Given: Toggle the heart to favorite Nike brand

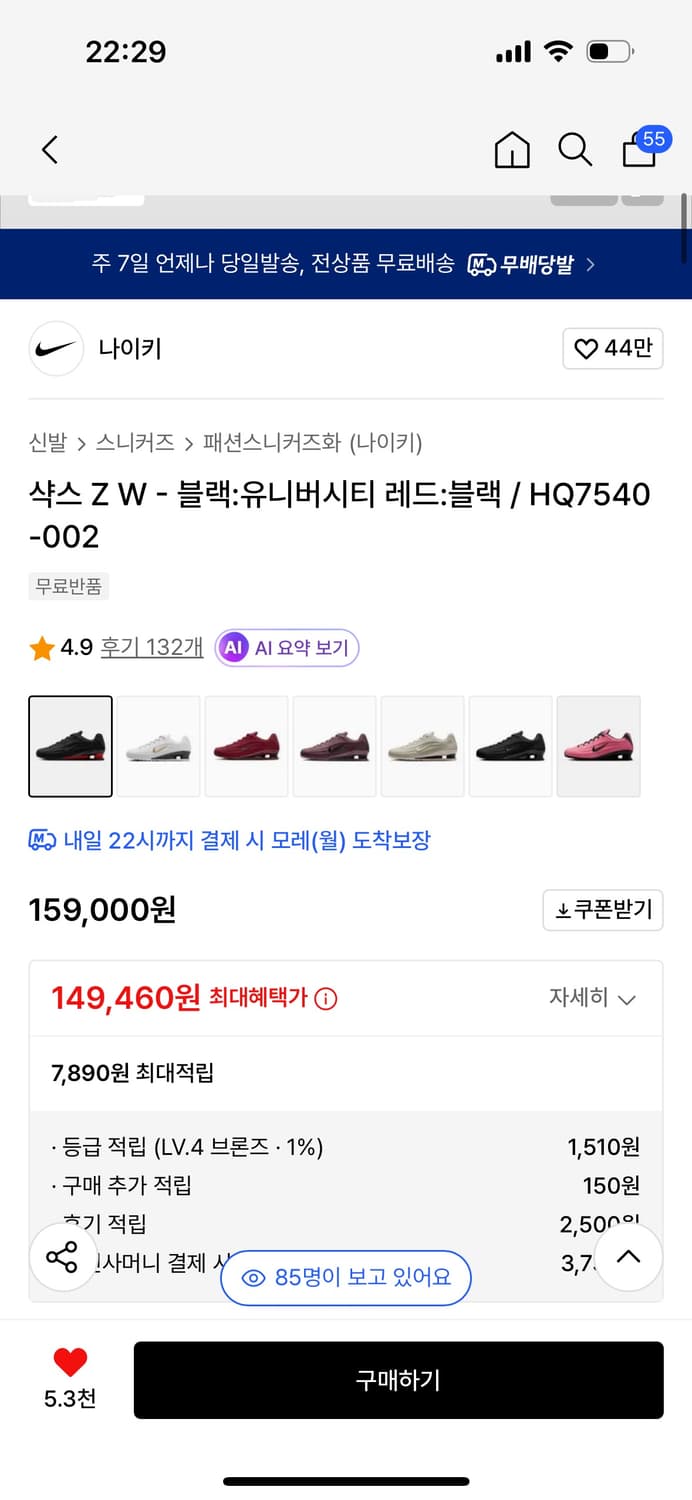Looking at the screenshot, I should 613,348.
